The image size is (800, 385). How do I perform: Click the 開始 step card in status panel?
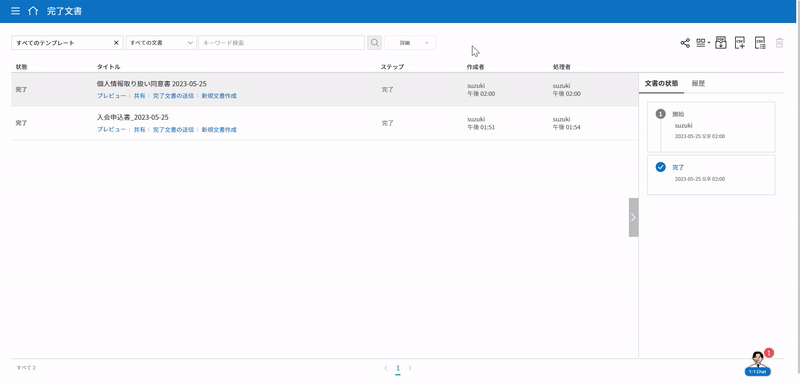pyautogui.click(x=711, y=127)
